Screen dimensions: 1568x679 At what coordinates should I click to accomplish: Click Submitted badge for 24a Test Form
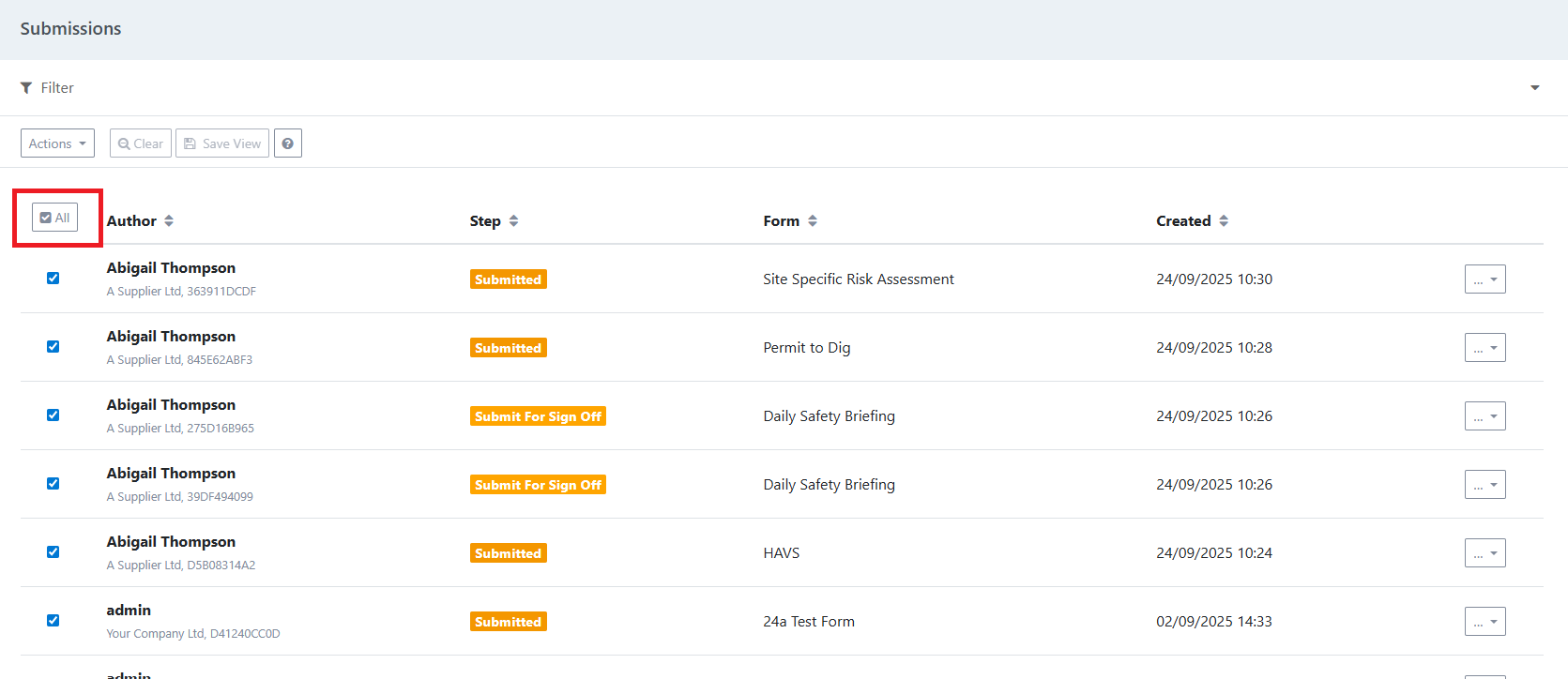pyautogui.click(x=509, y=622)
